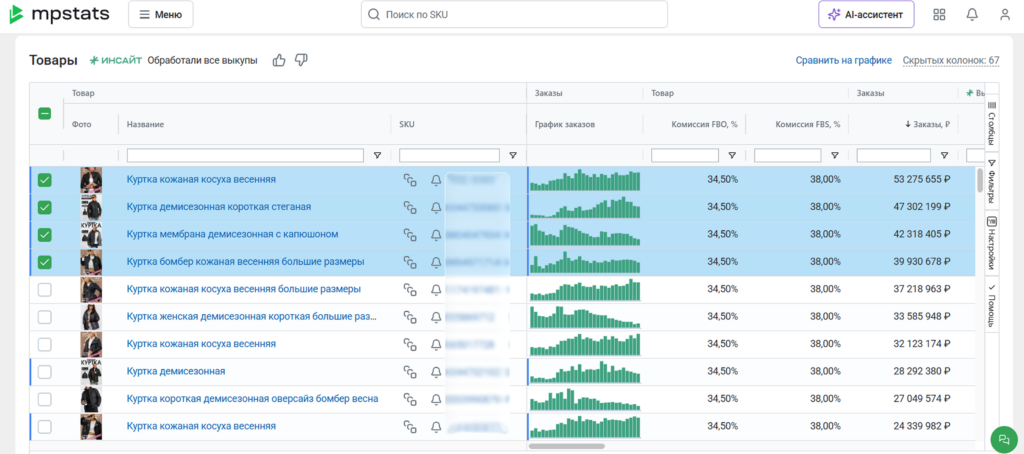Viewport: 1024px width, 454px height.
Task: Open the notifications bell in header
Action: (972, 14)
